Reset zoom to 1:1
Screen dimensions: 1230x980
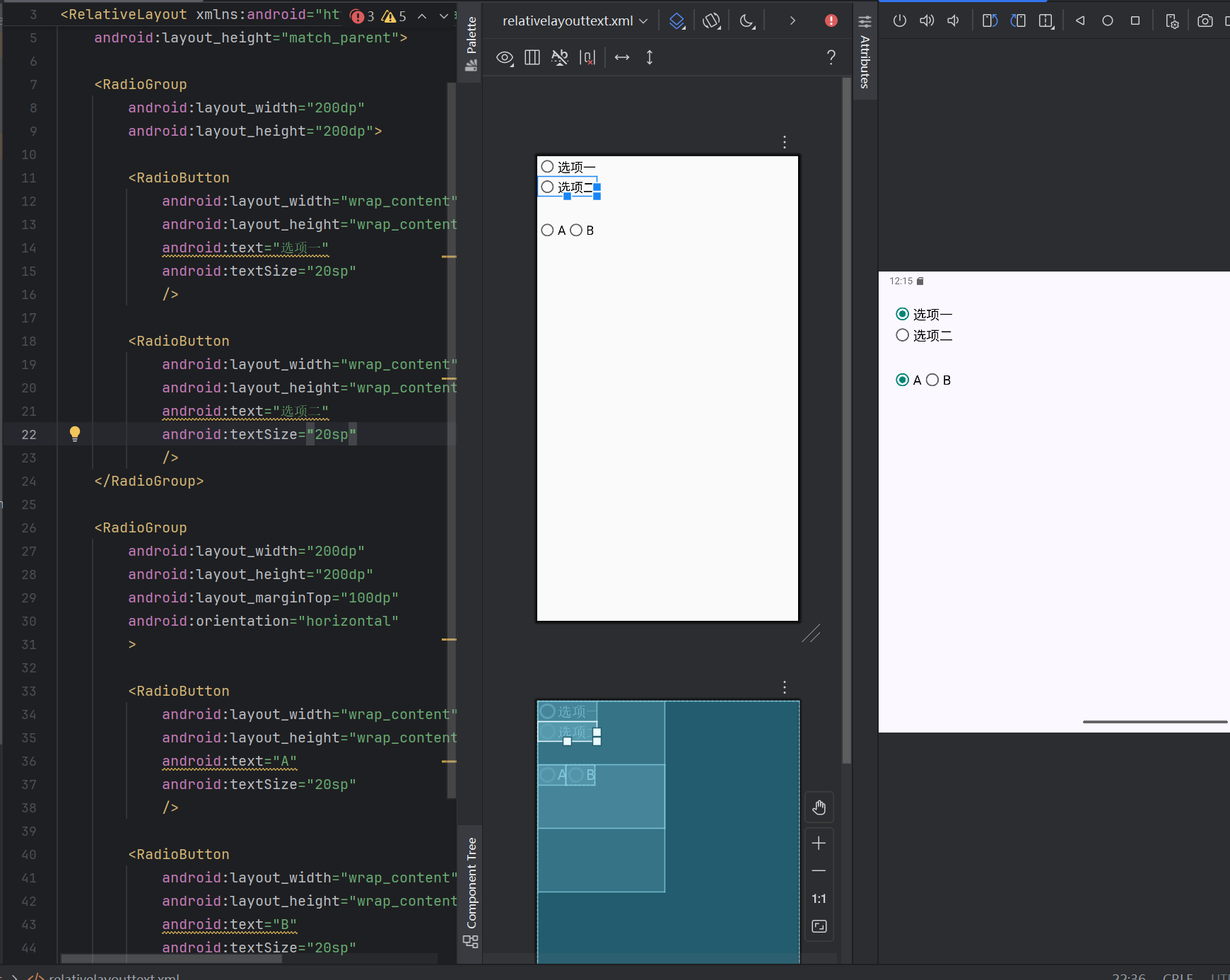point(819,899)
